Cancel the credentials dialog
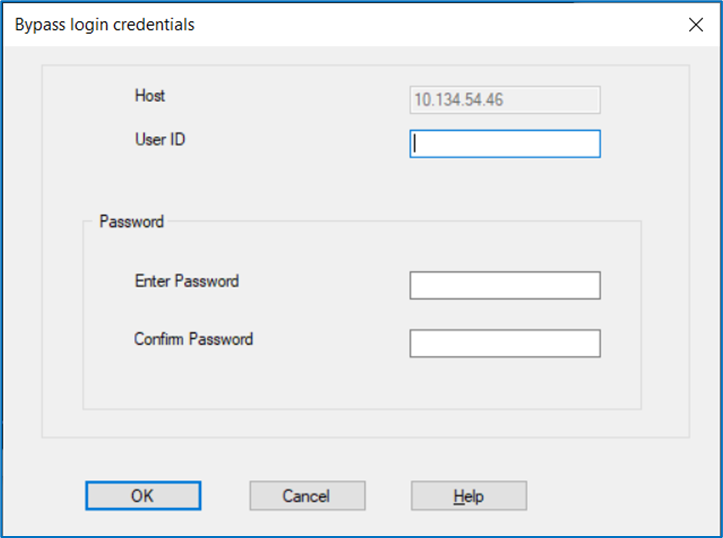The image size is (723, 538). (x=307, y=496)
